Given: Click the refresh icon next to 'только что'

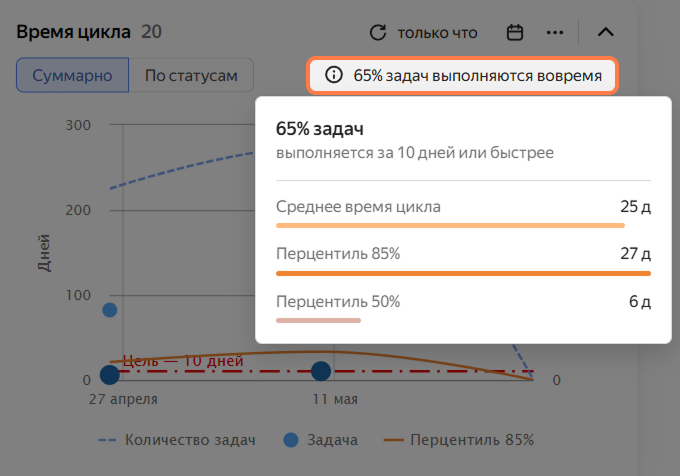Looking at the screenshot, I should (x=378, y=33).
